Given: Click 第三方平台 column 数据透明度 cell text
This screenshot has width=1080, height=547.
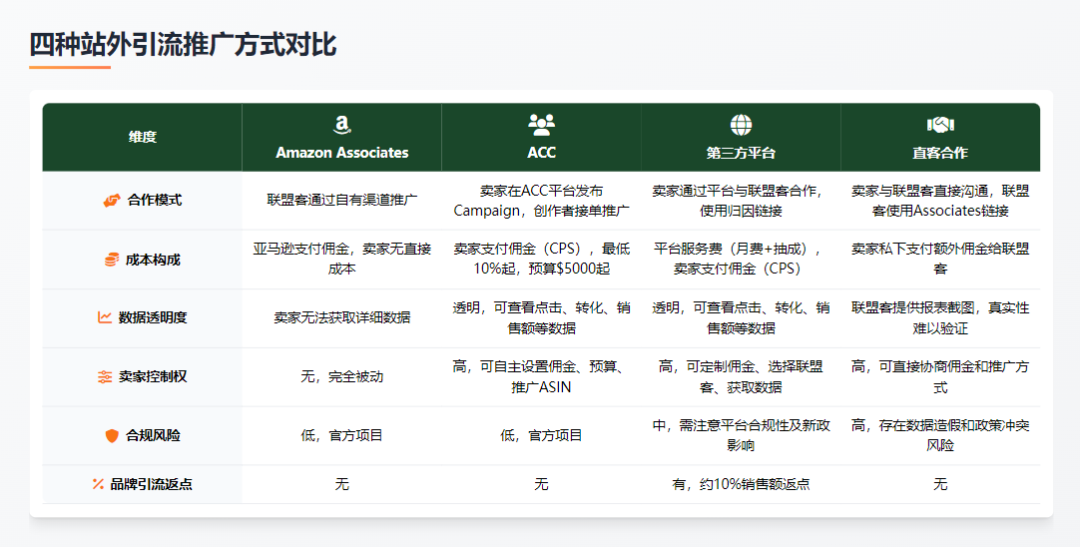Looking at the screenshot, I should click(x=741, y=318).
